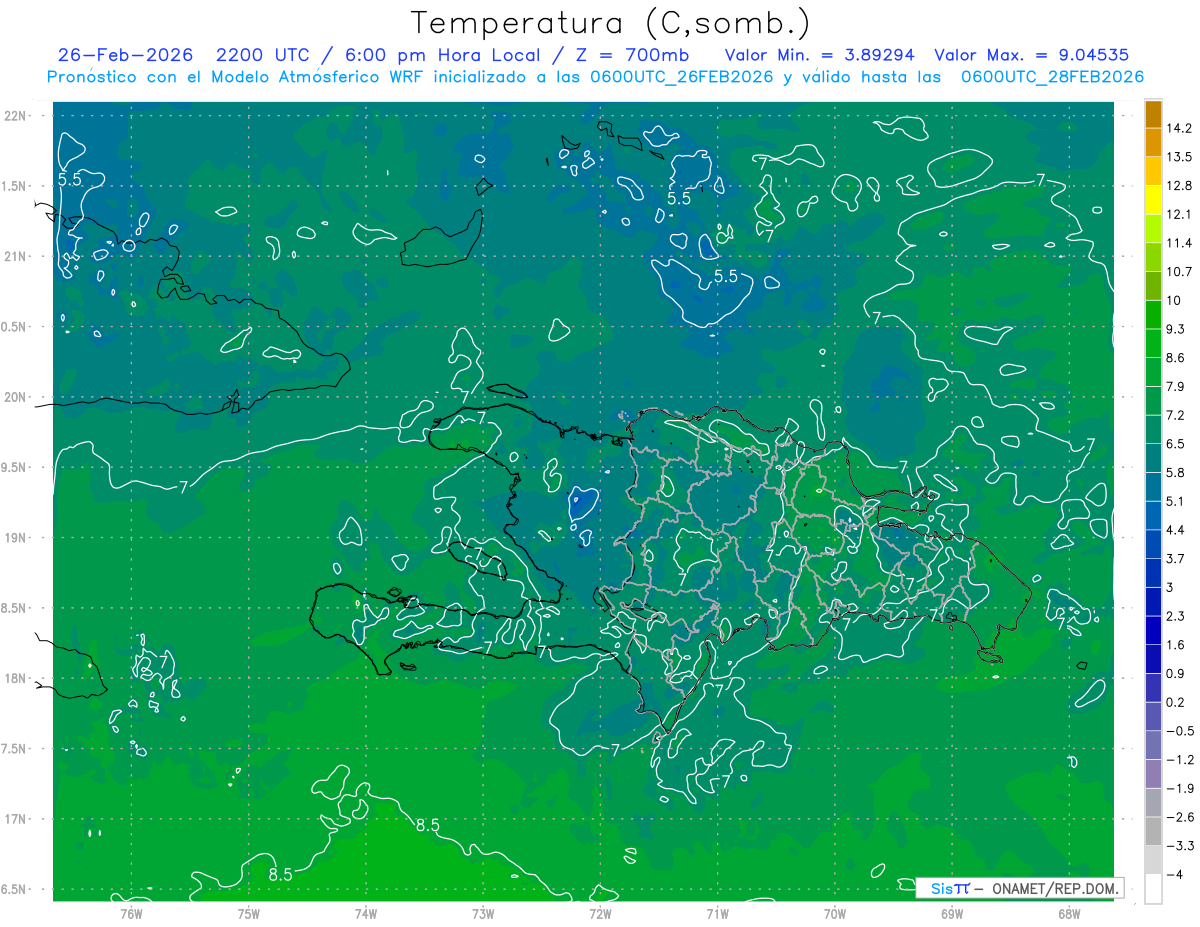The image size is (1200, 927).
Task: Pick the white swatch below the -4 label
Action: coord(1153,889)
